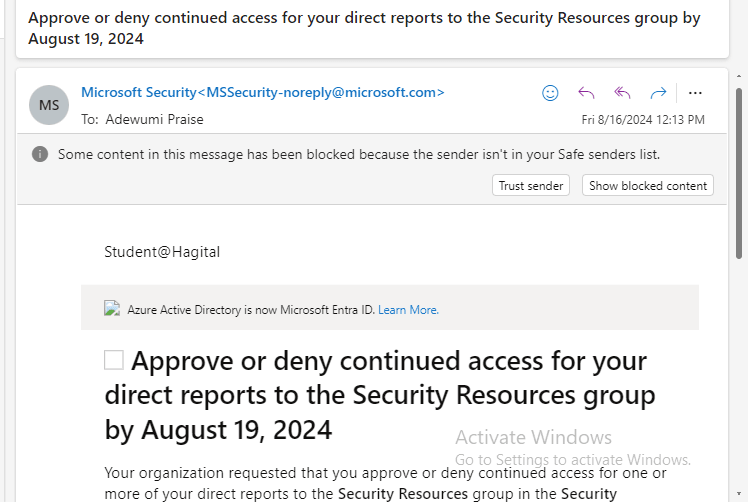This screenshot has width=748, height=502.
Task: Click the Reply all arrow icon
Action: [622, 93]
